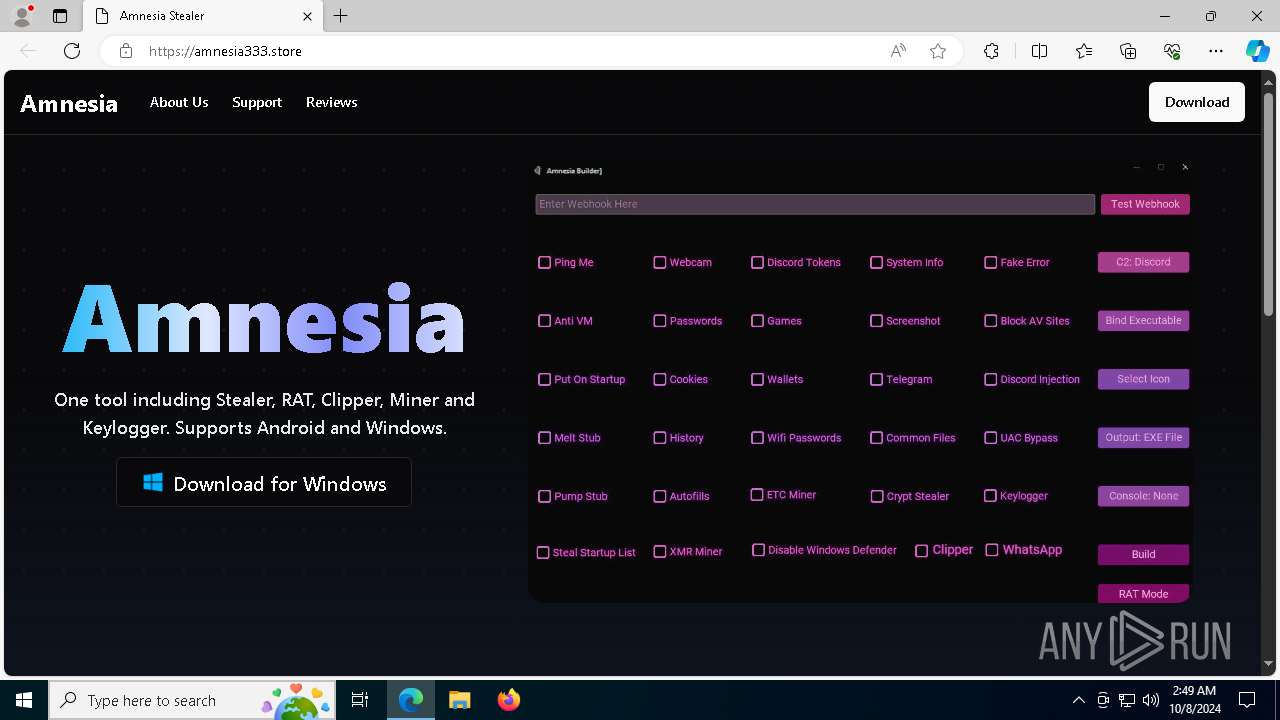1280x720 pixels.
Task: Open the Favorites list icon
Action: click(1084, 51)
